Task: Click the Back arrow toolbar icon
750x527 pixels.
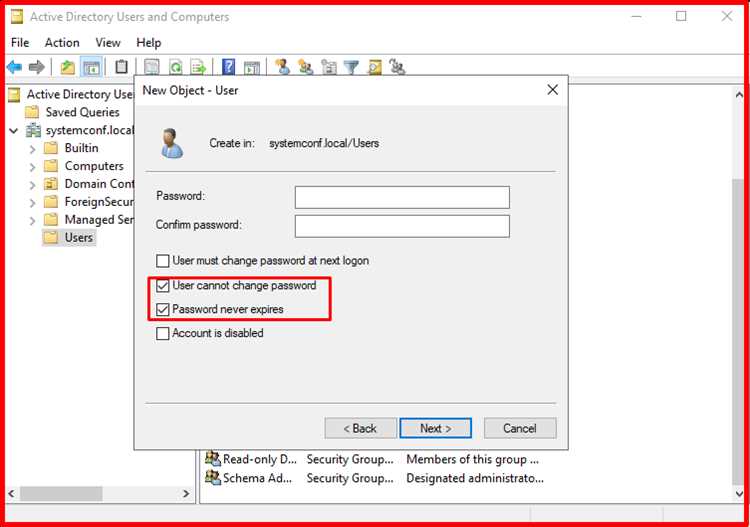Action: click(x=14, y=67)
